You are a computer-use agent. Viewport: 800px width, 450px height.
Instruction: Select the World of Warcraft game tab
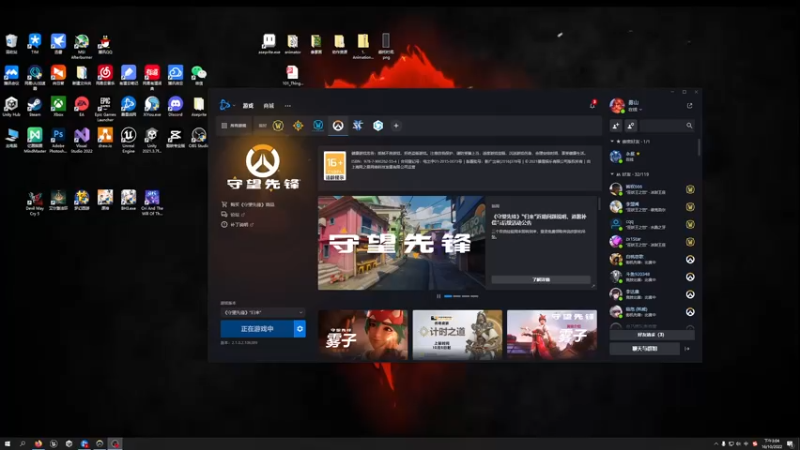pos(278,126)
